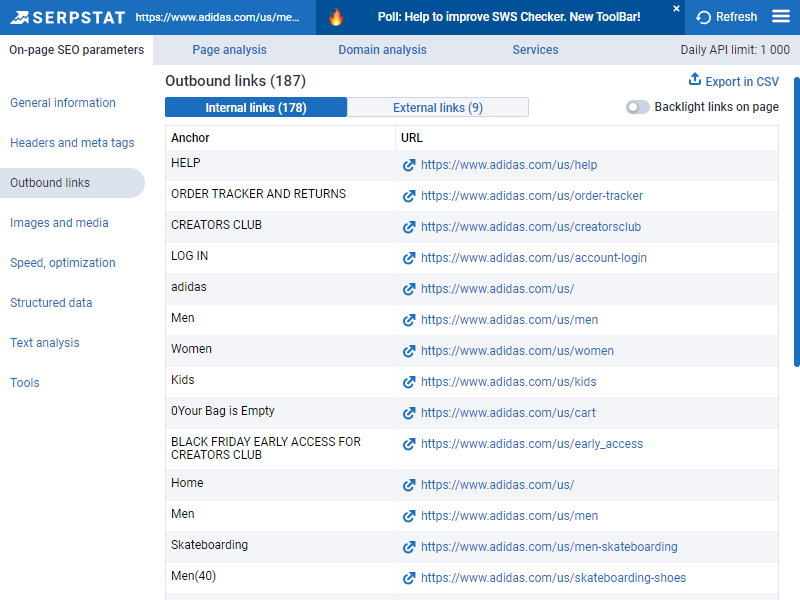Click the fire icon in the banner
Image resolution: width=800 pixels, height=600 pixels.
click(x=336, y=17)
